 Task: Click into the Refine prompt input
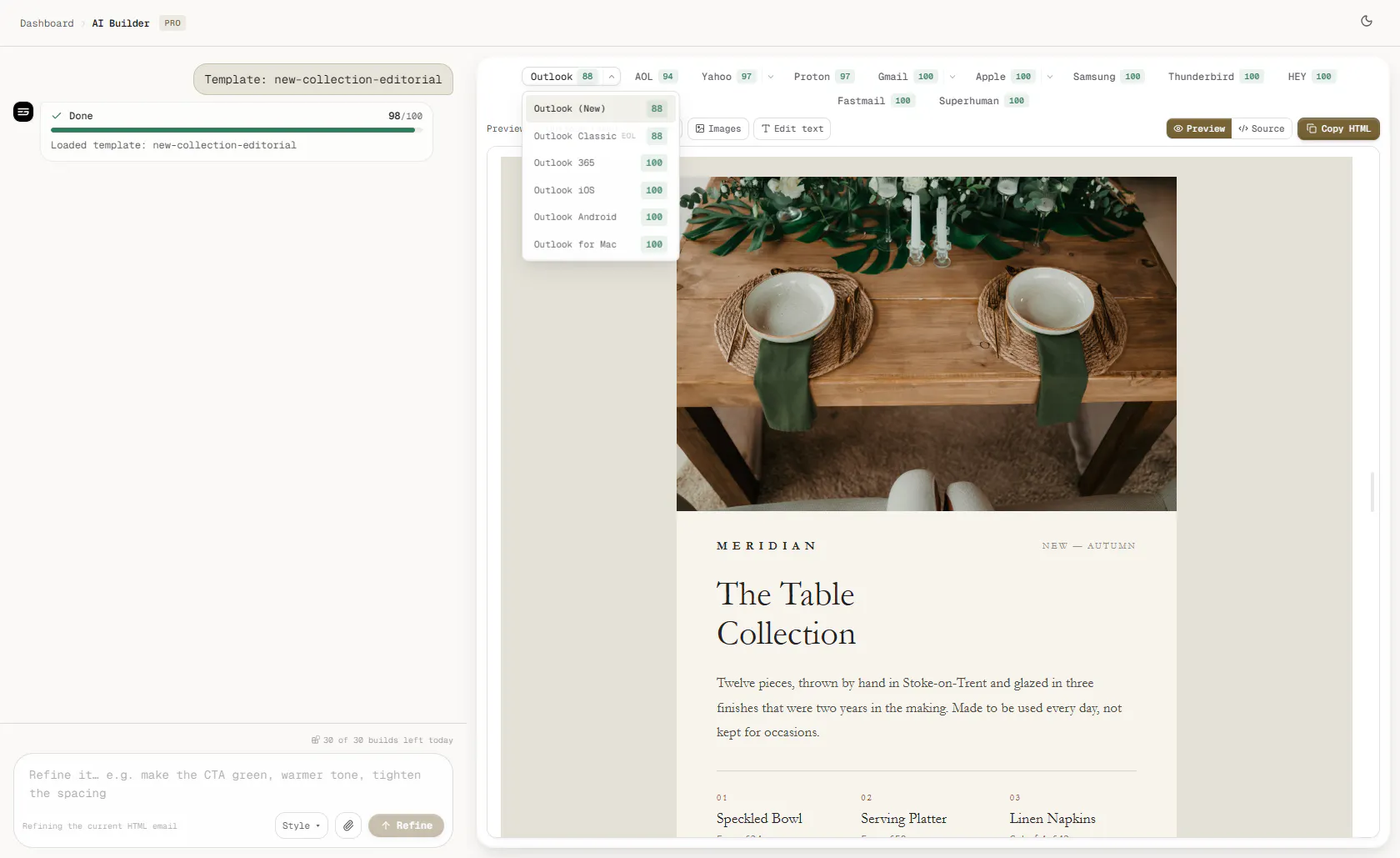(x=233, y=784)
